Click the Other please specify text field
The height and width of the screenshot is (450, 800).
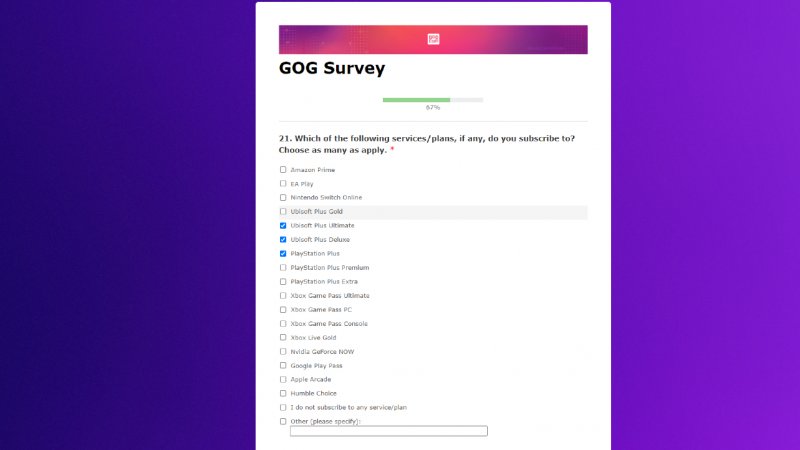click(x=388, y=431)
